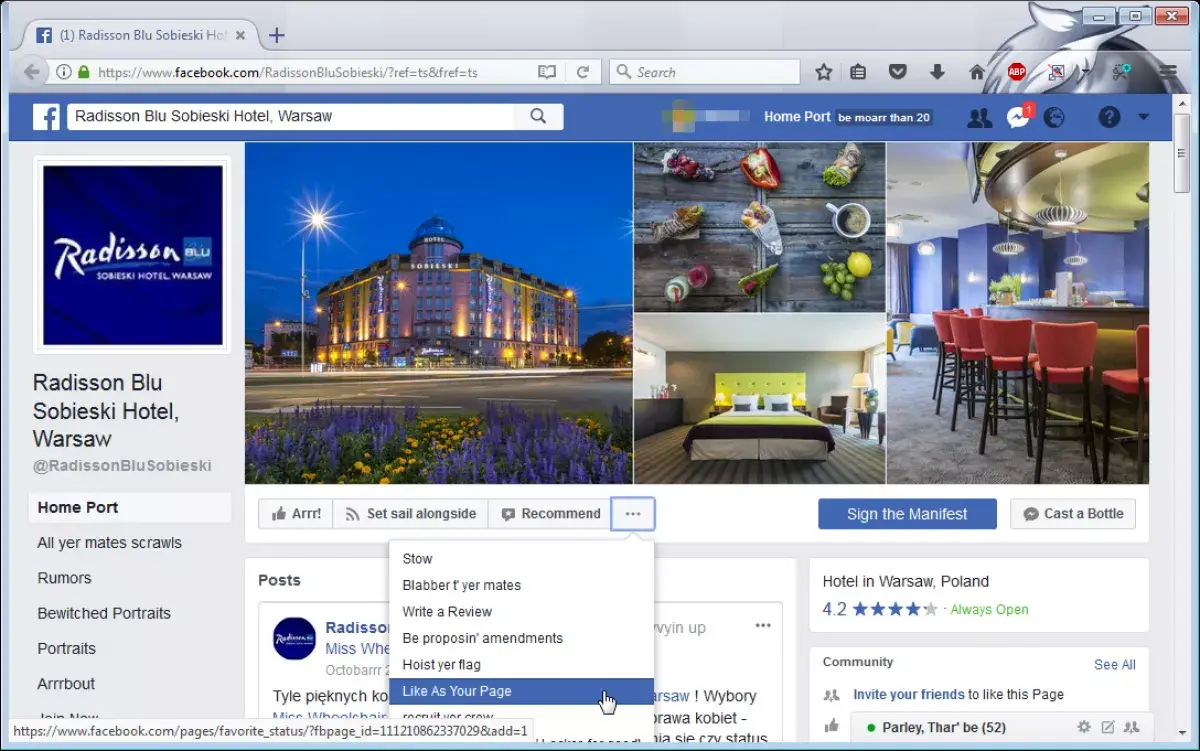Click the Radisson avatar in the post
The height and width of the screenshot is (751, 1200).
[x=294, y=638]
